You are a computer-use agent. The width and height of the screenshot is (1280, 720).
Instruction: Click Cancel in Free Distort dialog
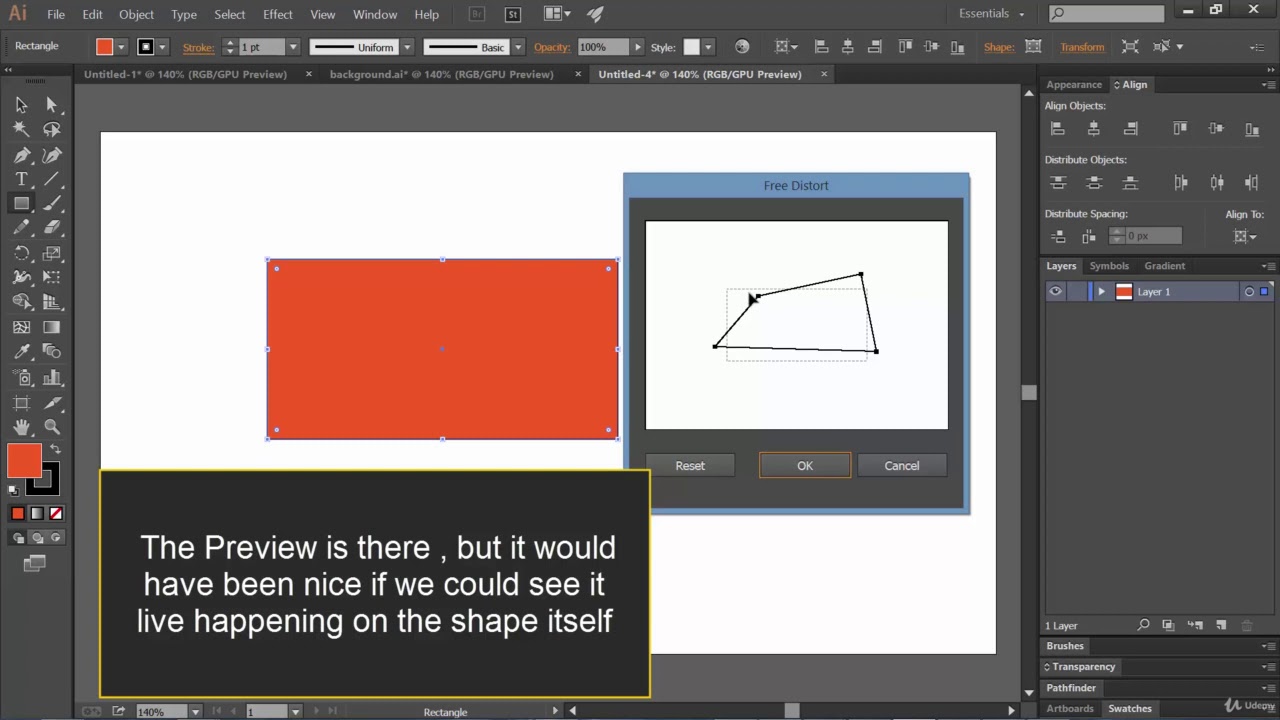pyautogui.click(x=902, y=466)
